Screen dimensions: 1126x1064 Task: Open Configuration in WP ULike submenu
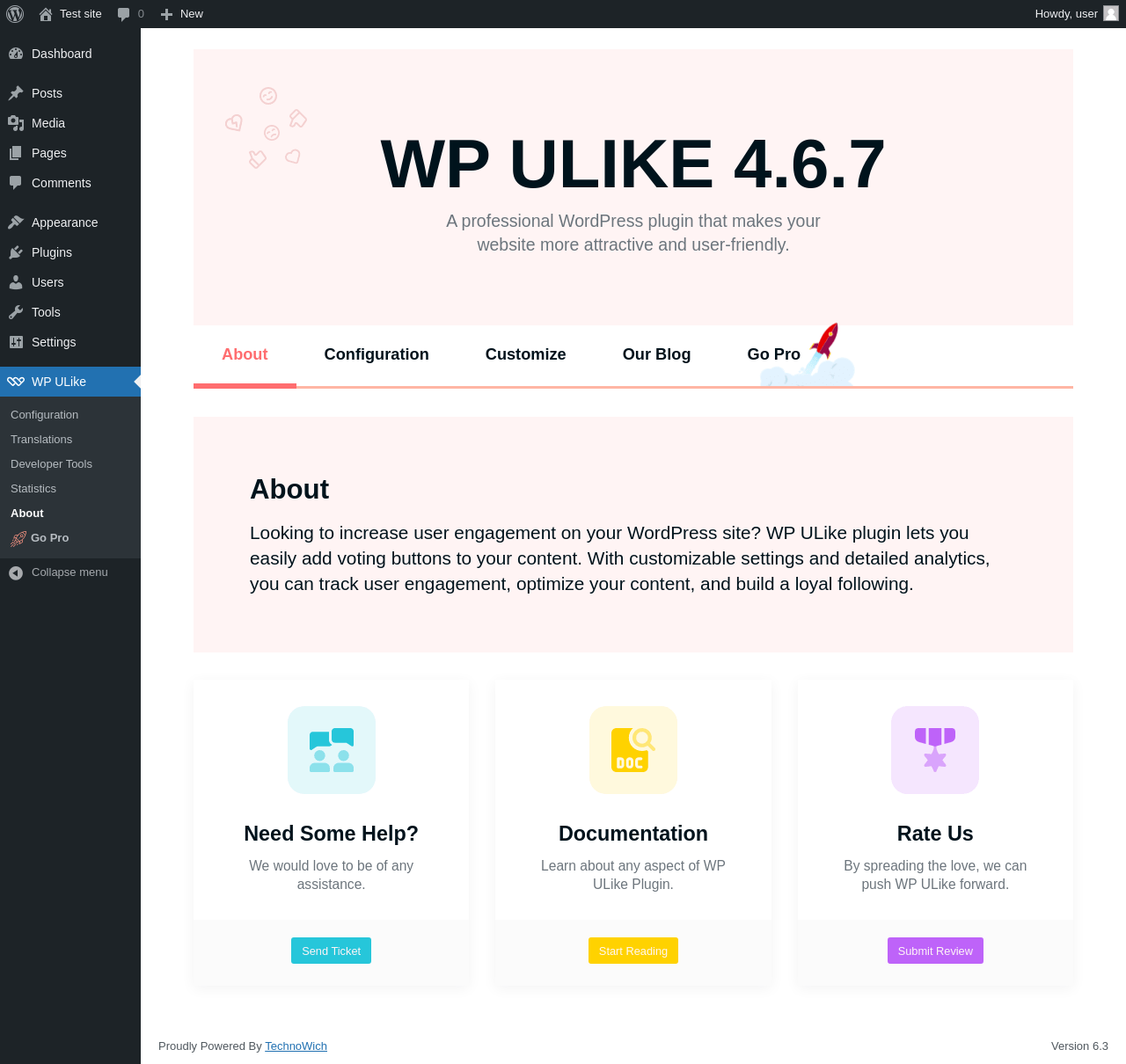[44, 415]
